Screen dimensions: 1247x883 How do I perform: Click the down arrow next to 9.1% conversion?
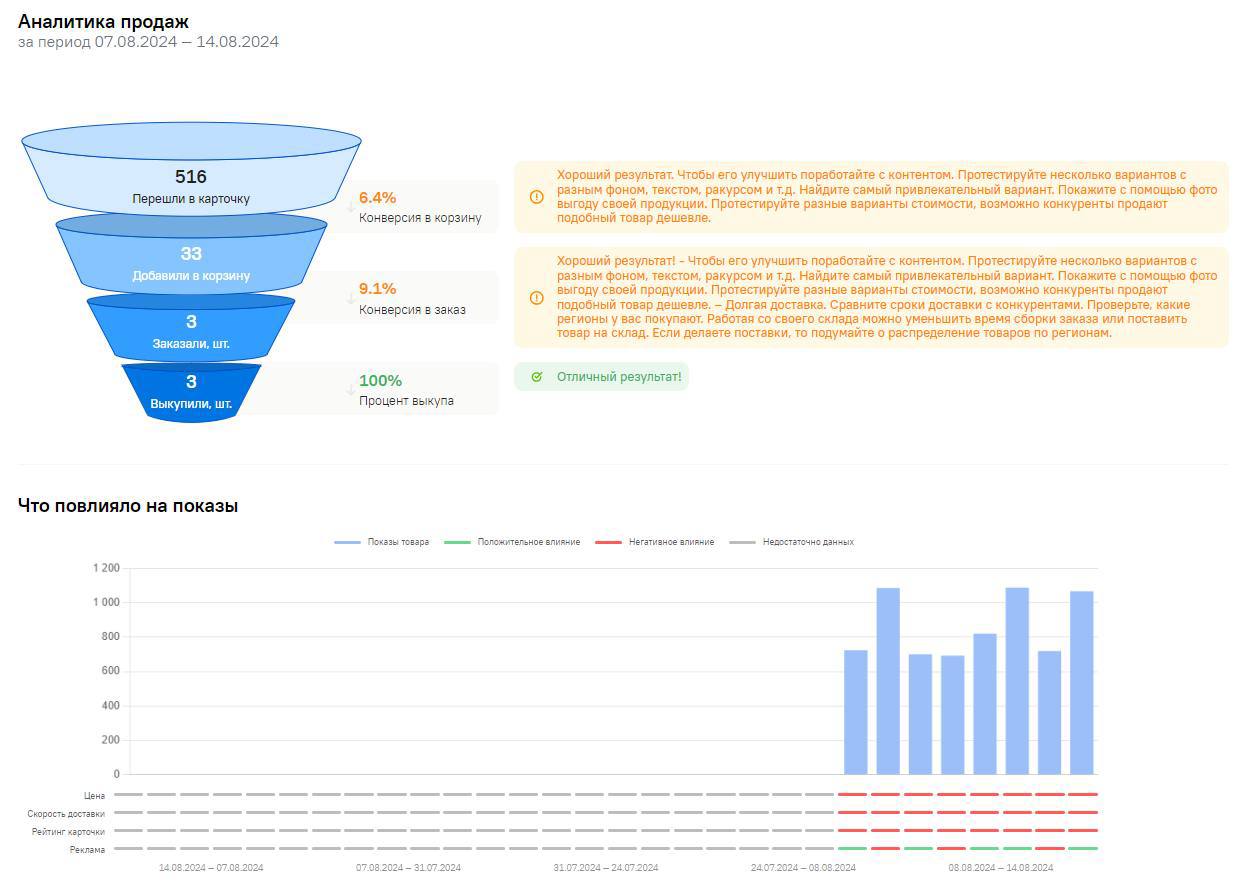coord(350,297)
